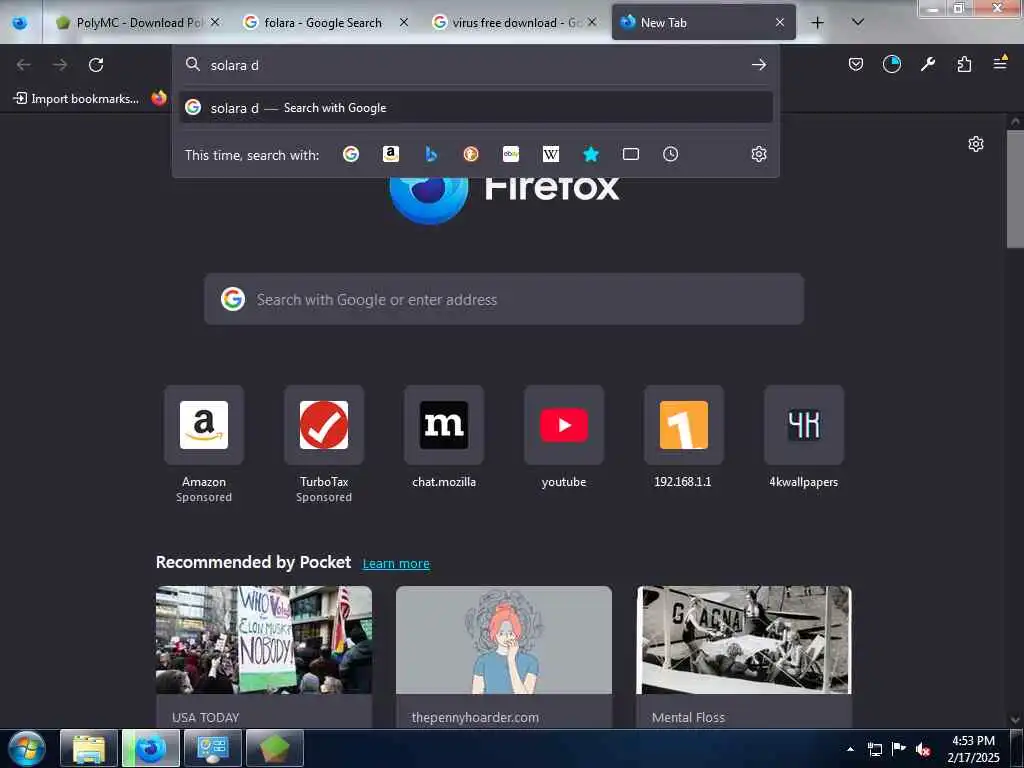Close the virus free download tab
Image resolution: width=1024 pixels, height=768 pixels.
592,23
